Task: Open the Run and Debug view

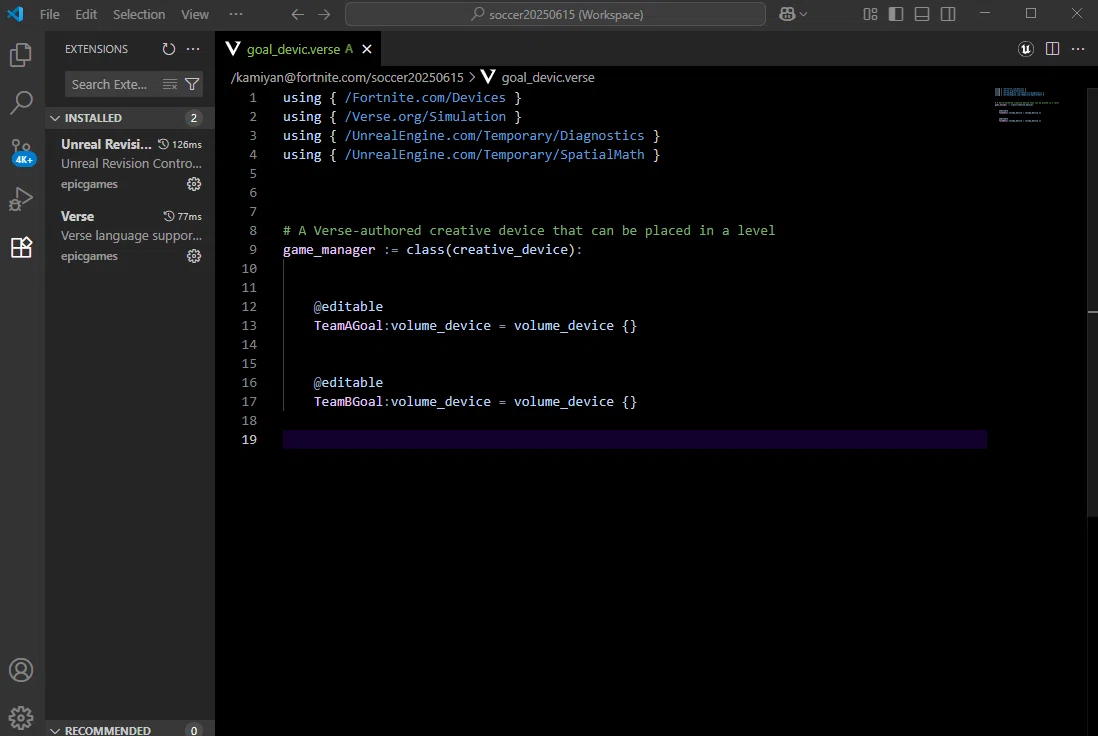Action: tap(21, 199)
